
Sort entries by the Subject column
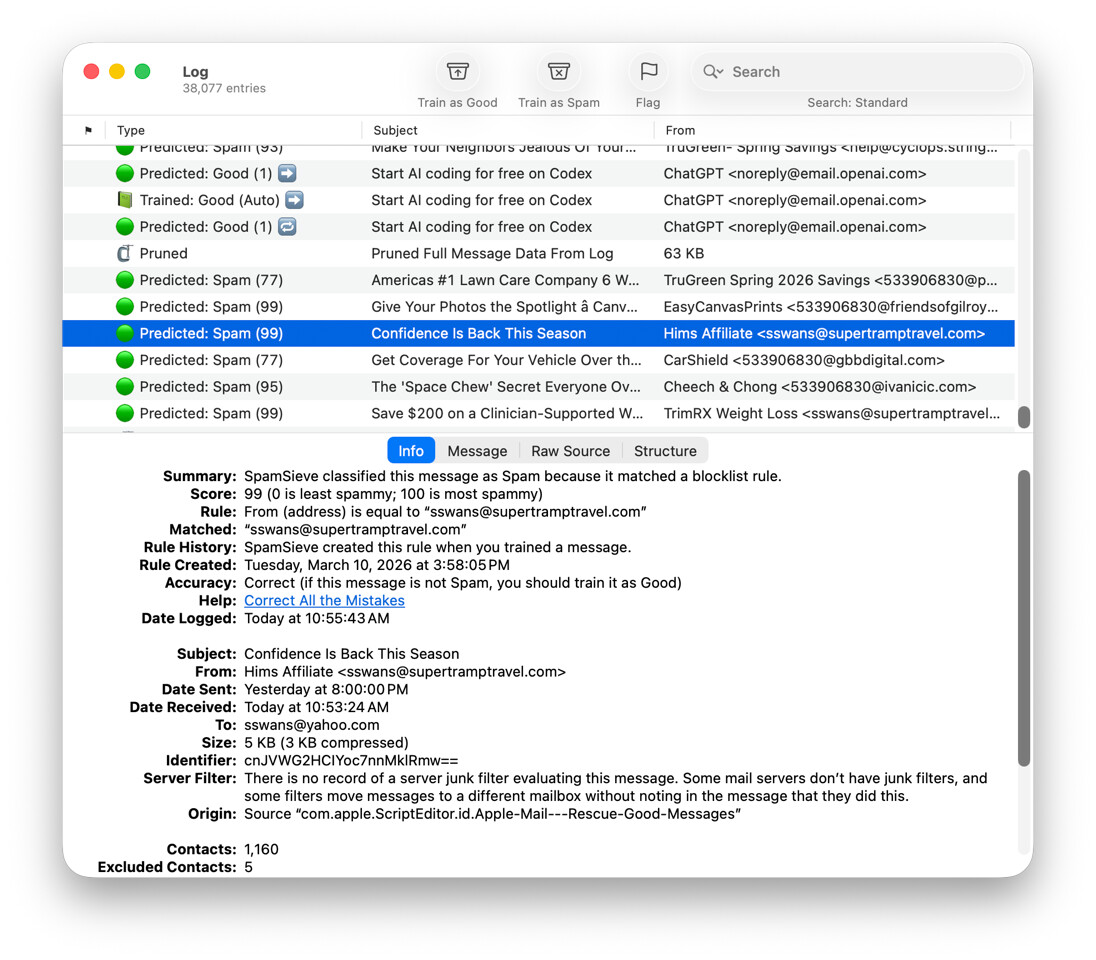coord(507,130)
